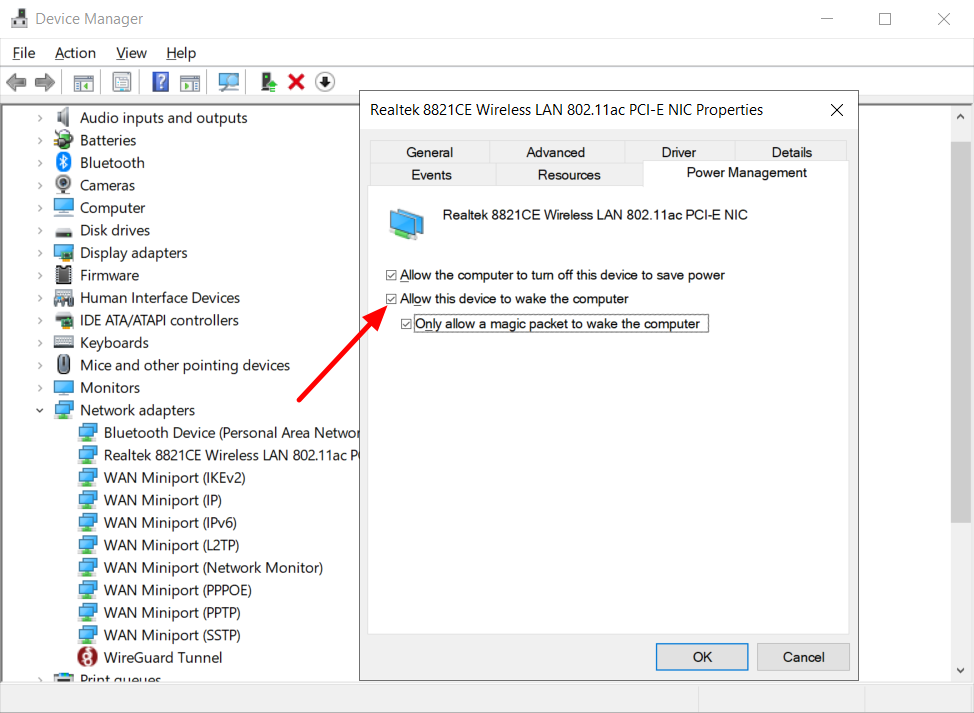The height and width of the screenshot is (713, 974).
Task: Click the Update device driver toolbar icon
Action: coord(268,82)
